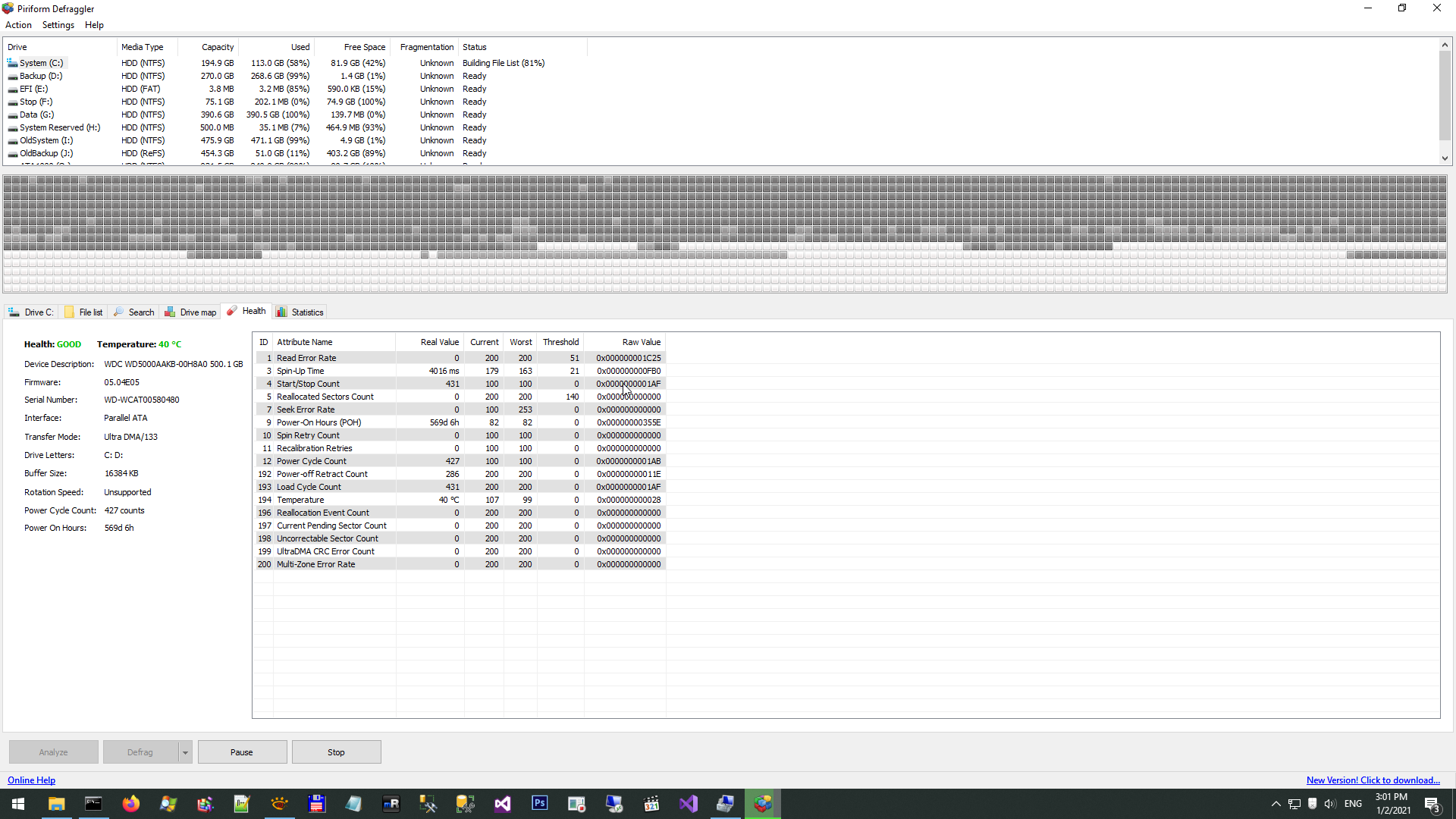This screenshot has width=1456, height=819.
Task: Open the Action menu
Action: click(x=18, y=25)
